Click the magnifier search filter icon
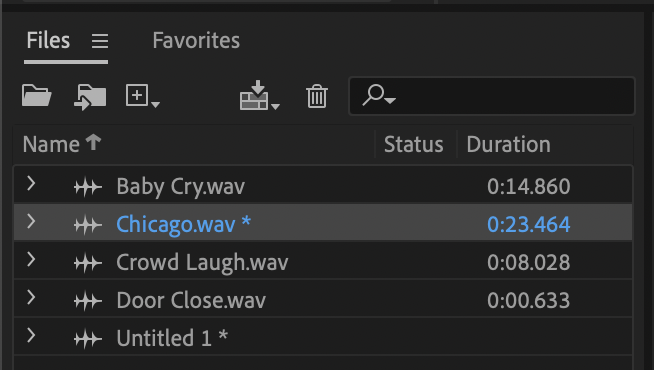 pos(379,96)
